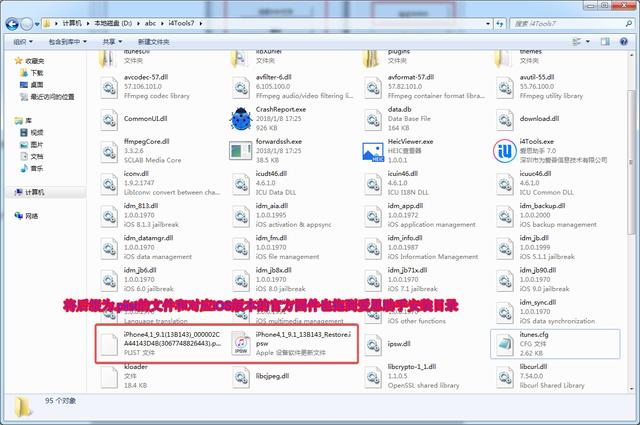This screenshot has height=425, width=640.
Task: Expand the arrow after i4Tools7 in breadcrumb
Action: coord(201,23)
